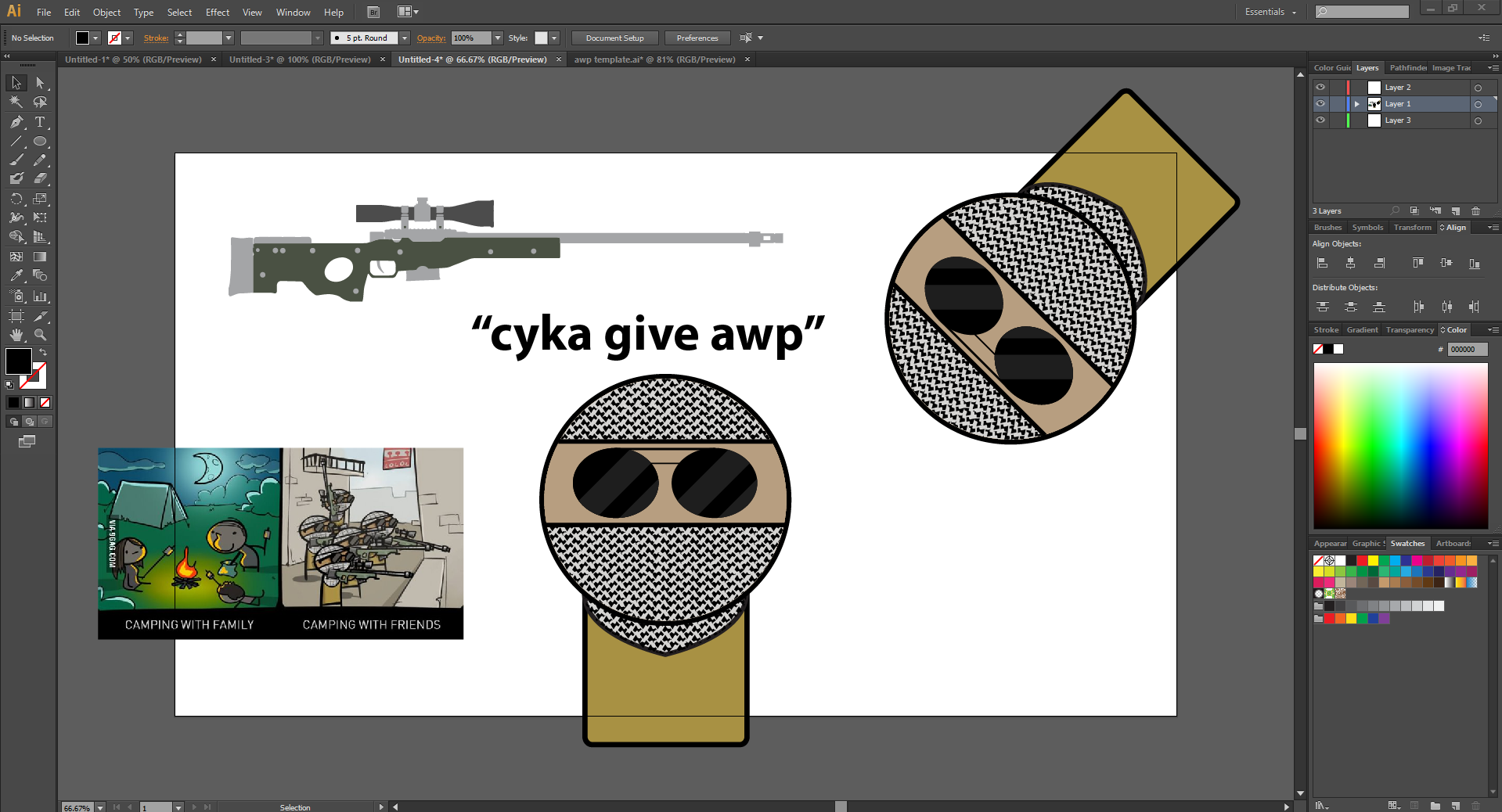The width and height of the screenshot is (1502, 812).
Task: Click the Document Setup button
Action: [614, 38]
